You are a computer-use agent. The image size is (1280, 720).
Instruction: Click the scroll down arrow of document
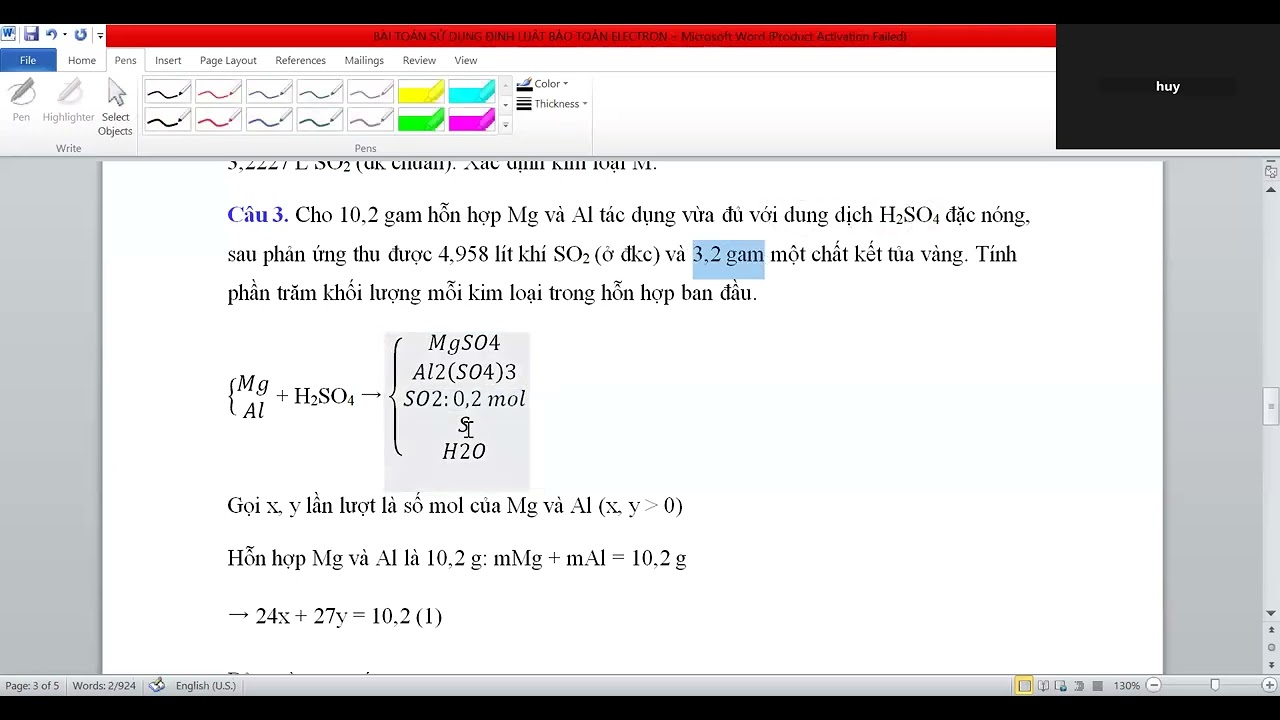(1271, 613)
